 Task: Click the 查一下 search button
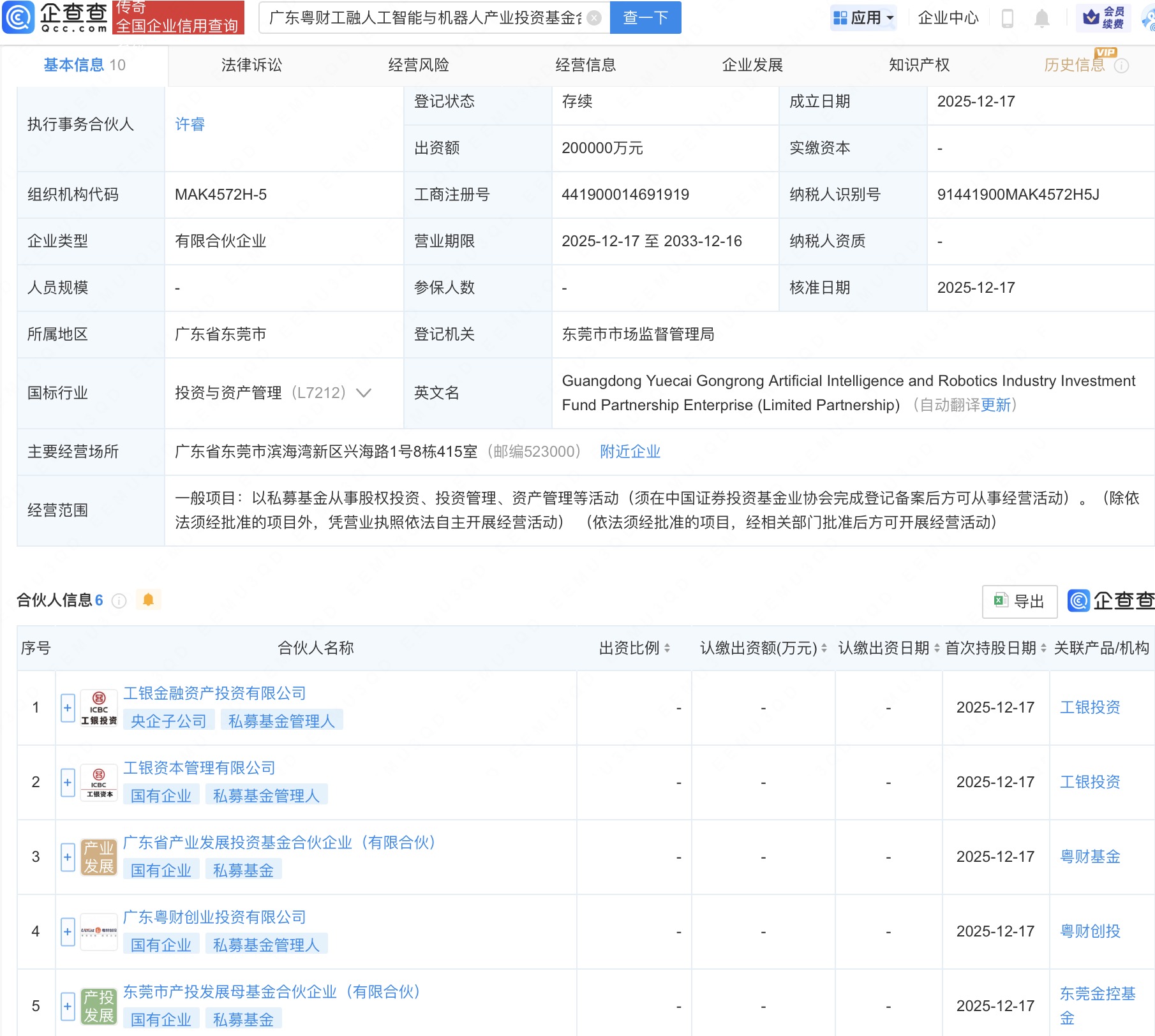pyautogui.click(x=645, y=18)
